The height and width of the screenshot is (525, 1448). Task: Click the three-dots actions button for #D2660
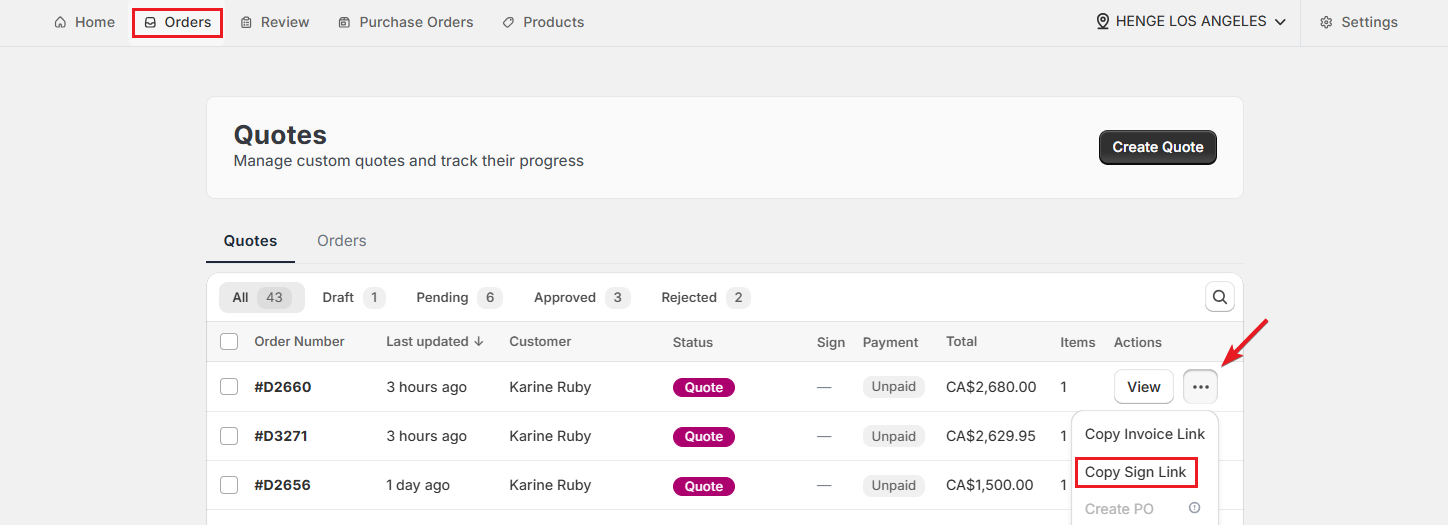click(1200, 387)
